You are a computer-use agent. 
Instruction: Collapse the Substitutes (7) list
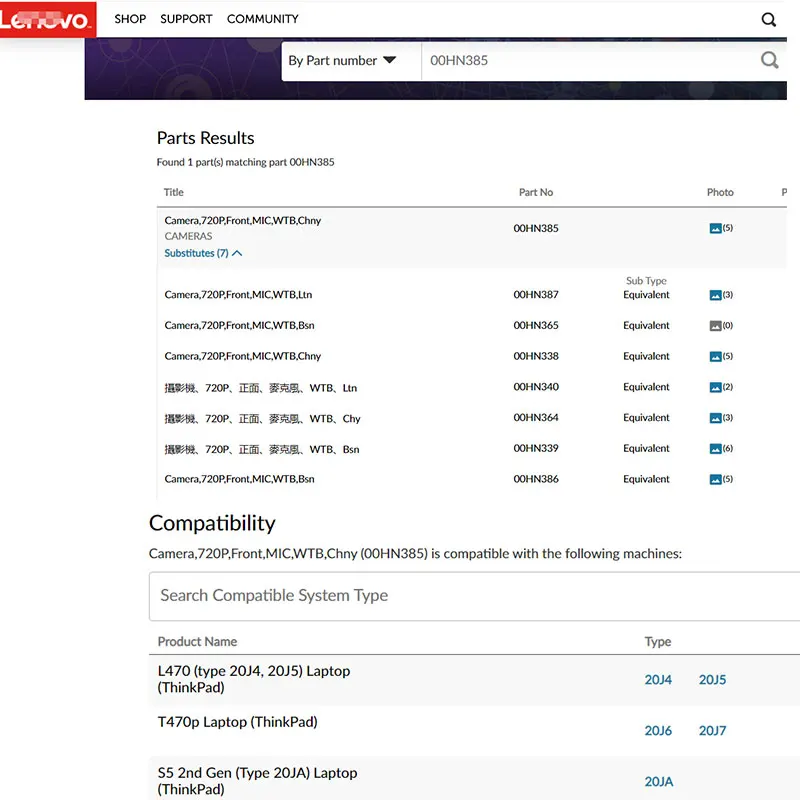click(x=203, y=253)
